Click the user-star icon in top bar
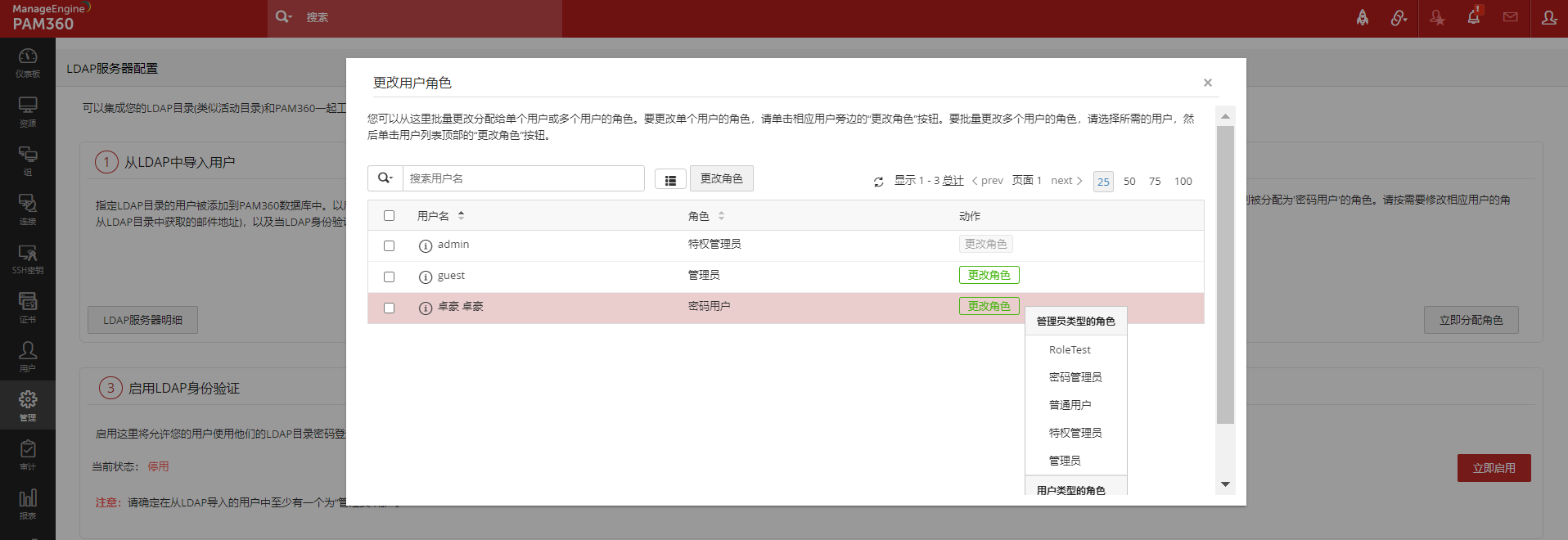 coord(1437,17)
